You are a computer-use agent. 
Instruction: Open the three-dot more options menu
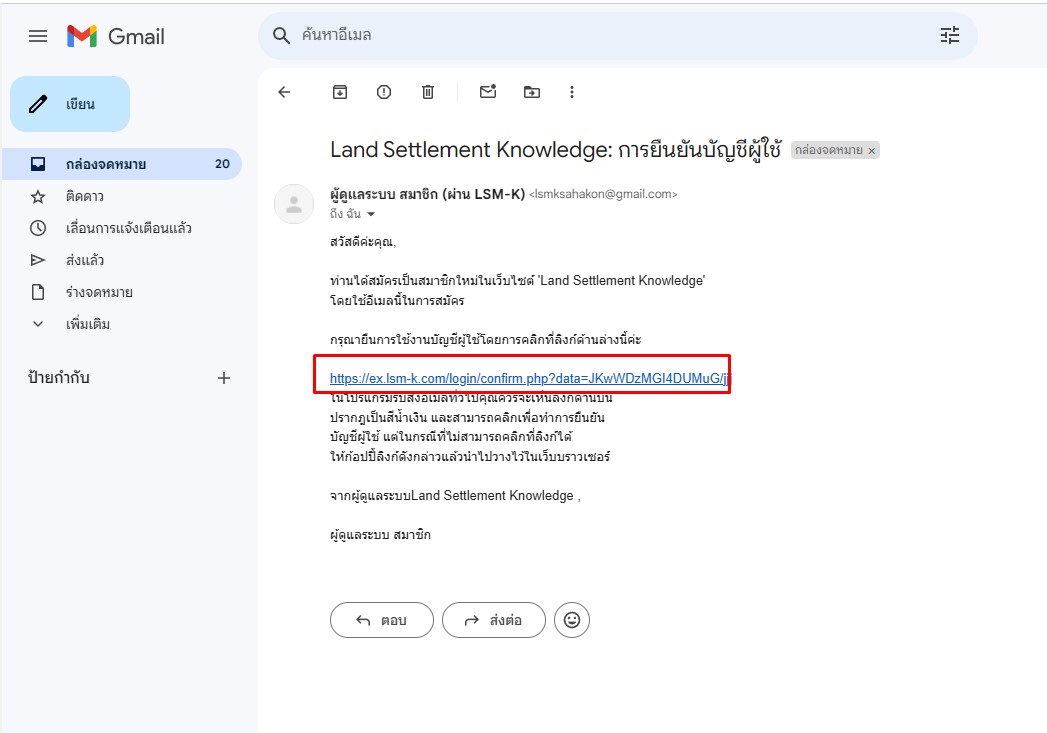coord(572,92)
